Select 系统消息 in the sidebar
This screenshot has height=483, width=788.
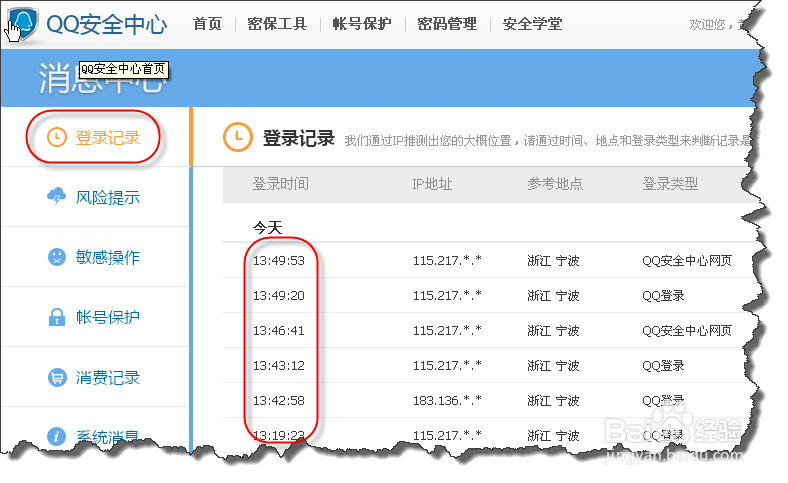(x=108, y=436)
